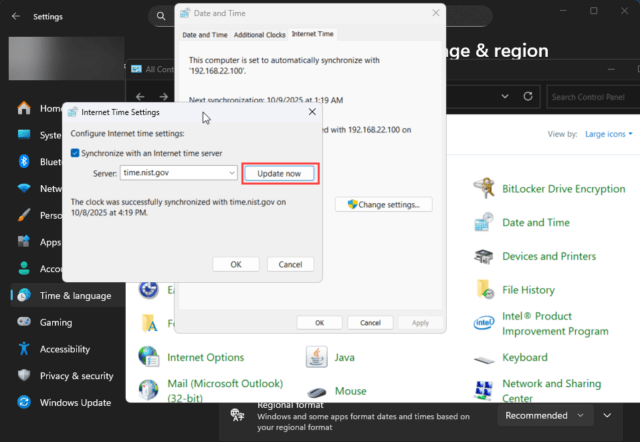Click the Date and Time calendar icon
640x442 pixels.
[484, 222]
